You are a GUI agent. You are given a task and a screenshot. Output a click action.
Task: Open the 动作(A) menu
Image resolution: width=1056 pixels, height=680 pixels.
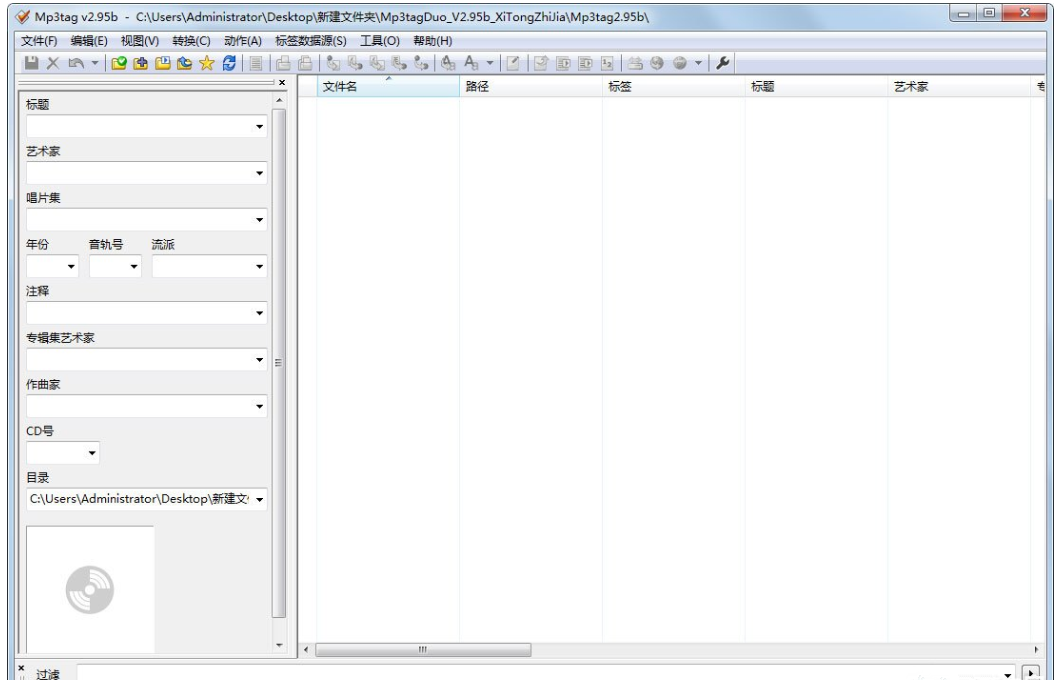(242, 41)
